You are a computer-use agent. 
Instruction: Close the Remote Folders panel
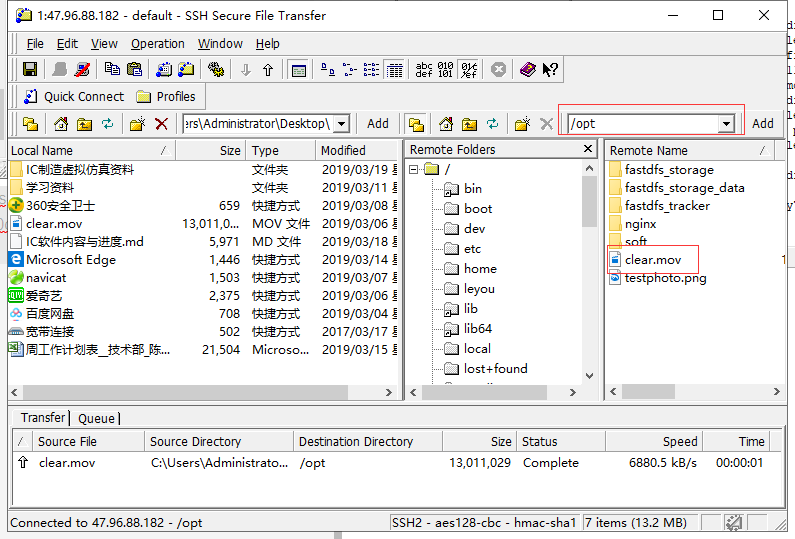pyautogui.click(x=588, y=149)
